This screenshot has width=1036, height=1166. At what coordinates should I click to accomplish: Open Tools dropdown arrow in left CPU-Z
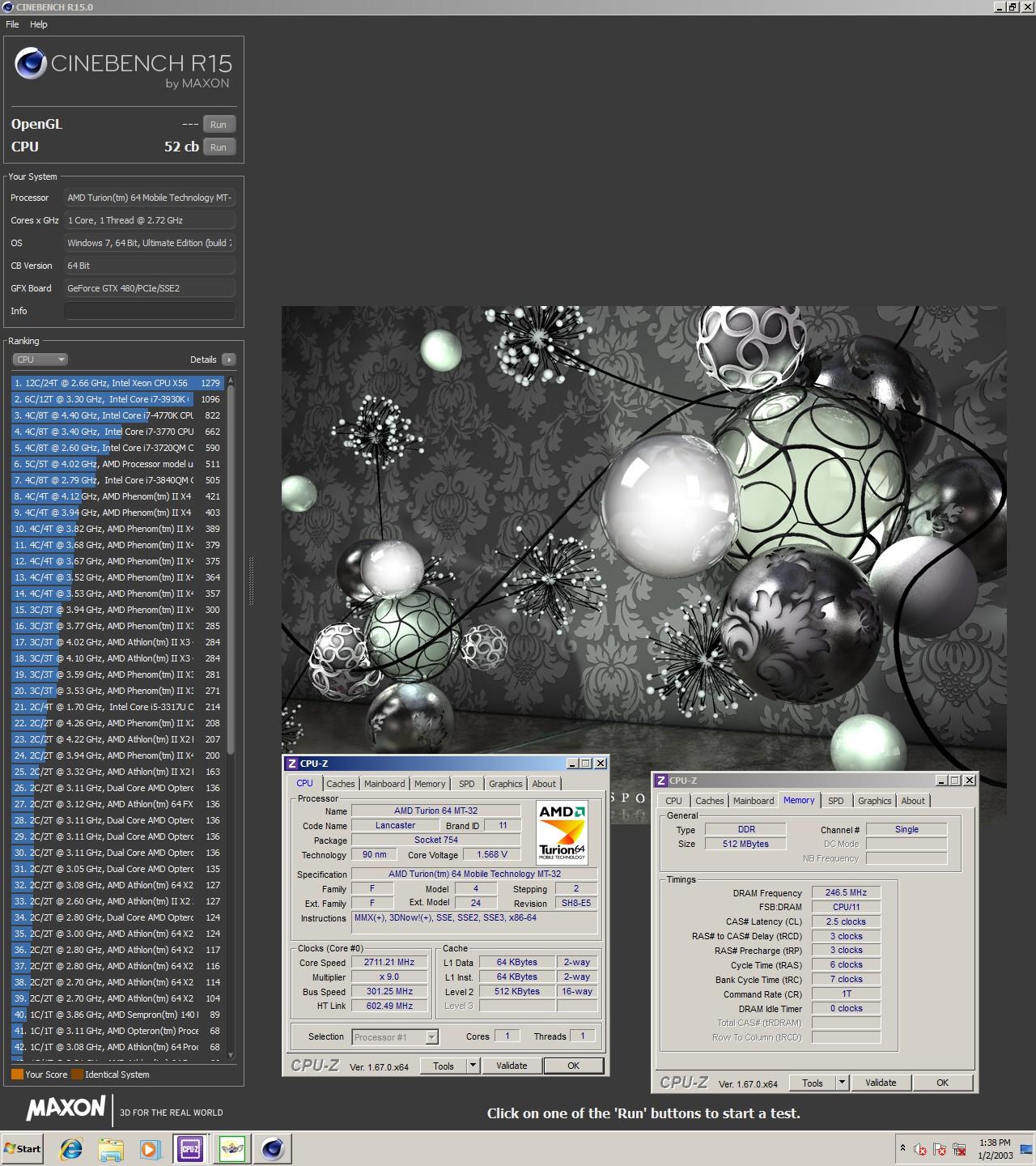pyautogui.click(x=473, y=1066)
